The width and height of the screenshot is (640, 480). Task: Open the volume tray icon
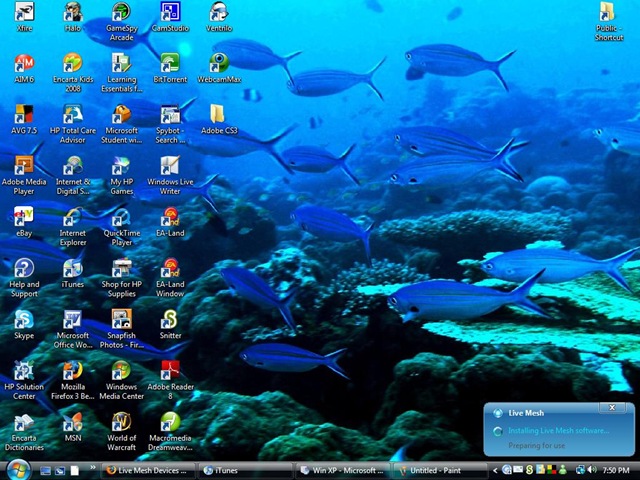point(592,470)
